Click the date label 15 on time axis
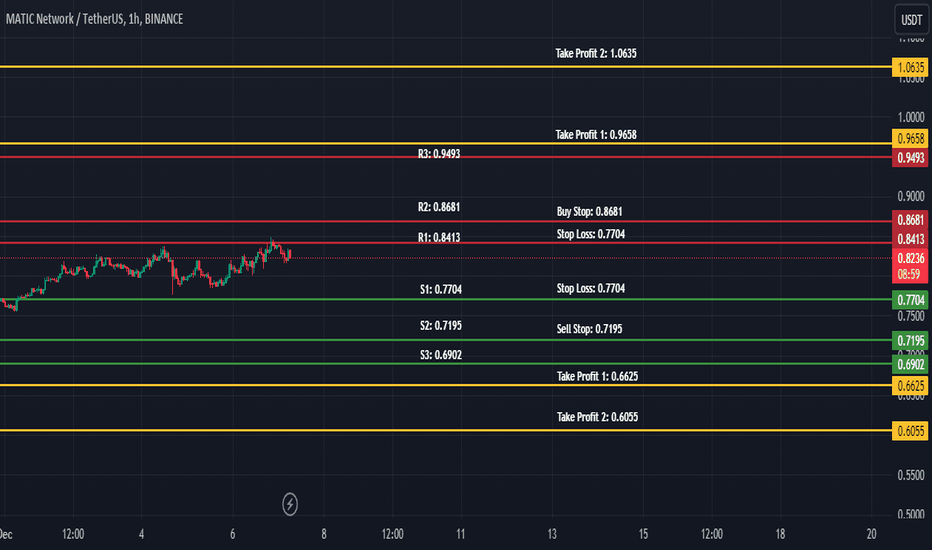Screen dimensions: 932x550 point(643,534)
